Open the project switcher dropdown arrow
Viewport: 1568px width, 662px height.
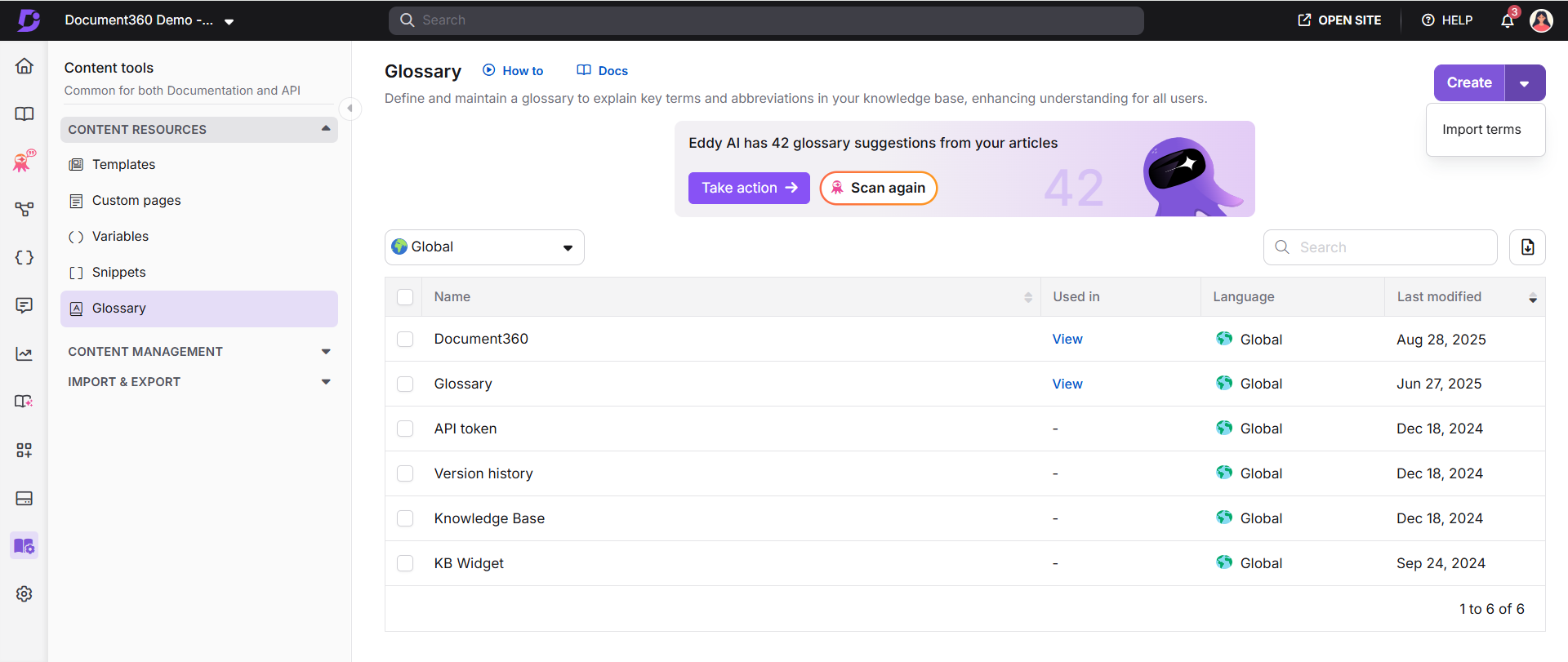point(229,21)
